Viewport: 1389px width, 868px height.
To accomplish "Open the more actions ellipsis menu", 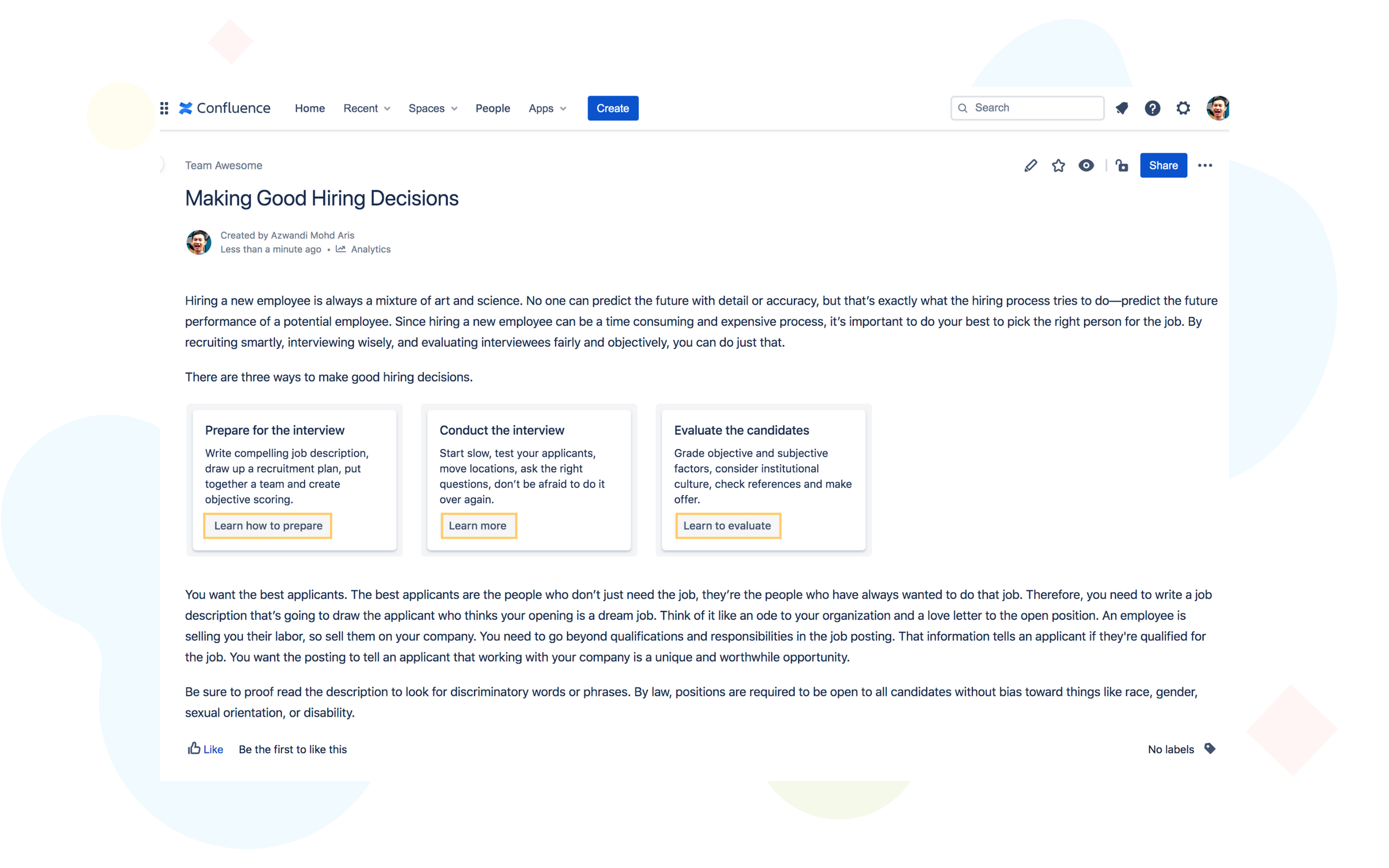I will (1205, 165).
